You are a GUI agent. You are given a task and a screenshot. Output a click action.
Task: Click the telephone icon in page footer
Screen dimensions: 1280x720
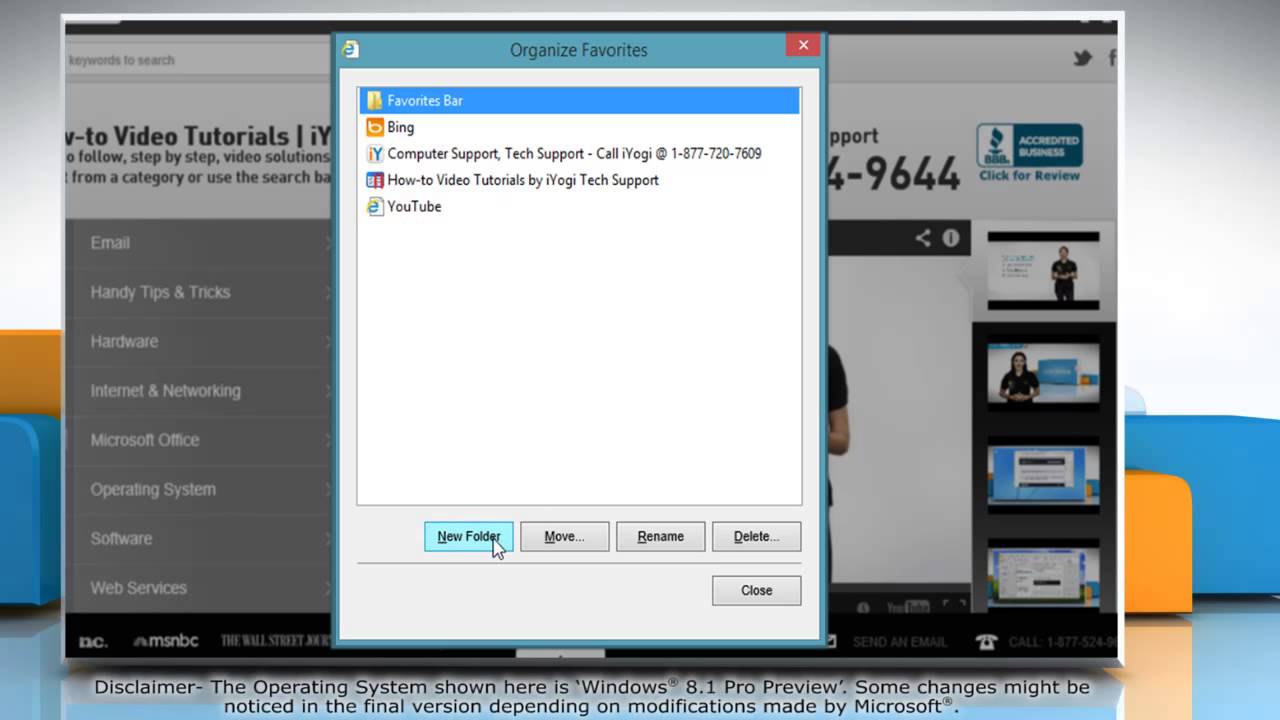[x=988, y=642]
